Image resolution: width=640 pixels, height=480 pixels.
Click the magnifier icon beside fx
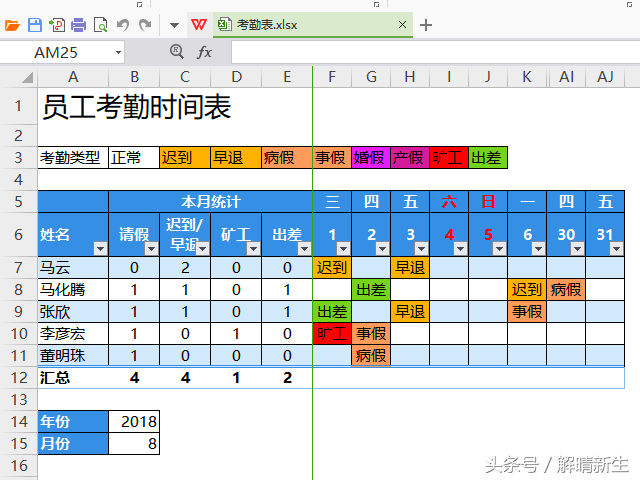[177, 51]
